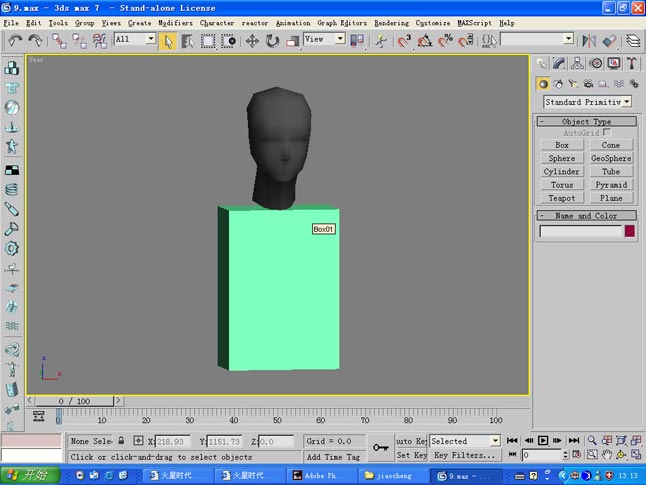Toggle Window/Crossing selection mode

[x=228, y=41]
